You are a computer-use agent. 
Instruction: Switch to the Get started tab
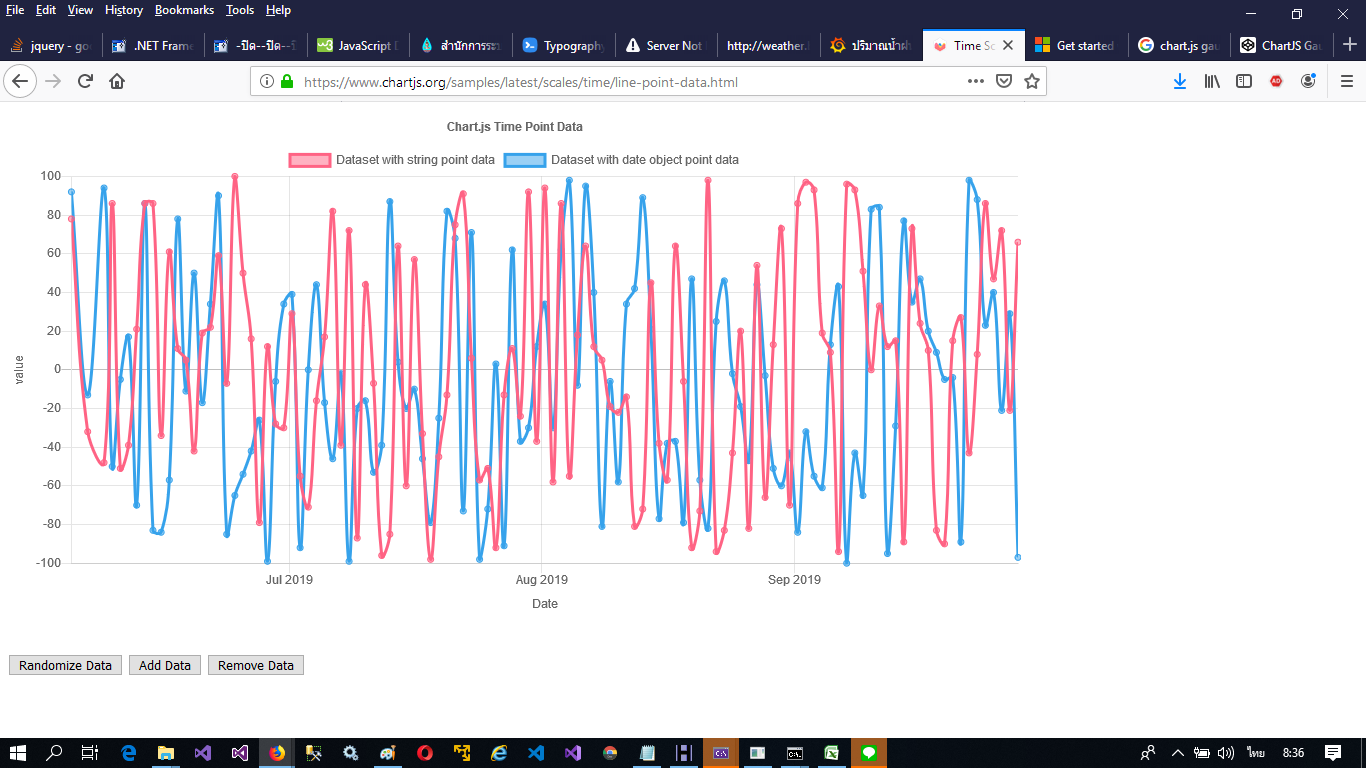(1076, 45)
